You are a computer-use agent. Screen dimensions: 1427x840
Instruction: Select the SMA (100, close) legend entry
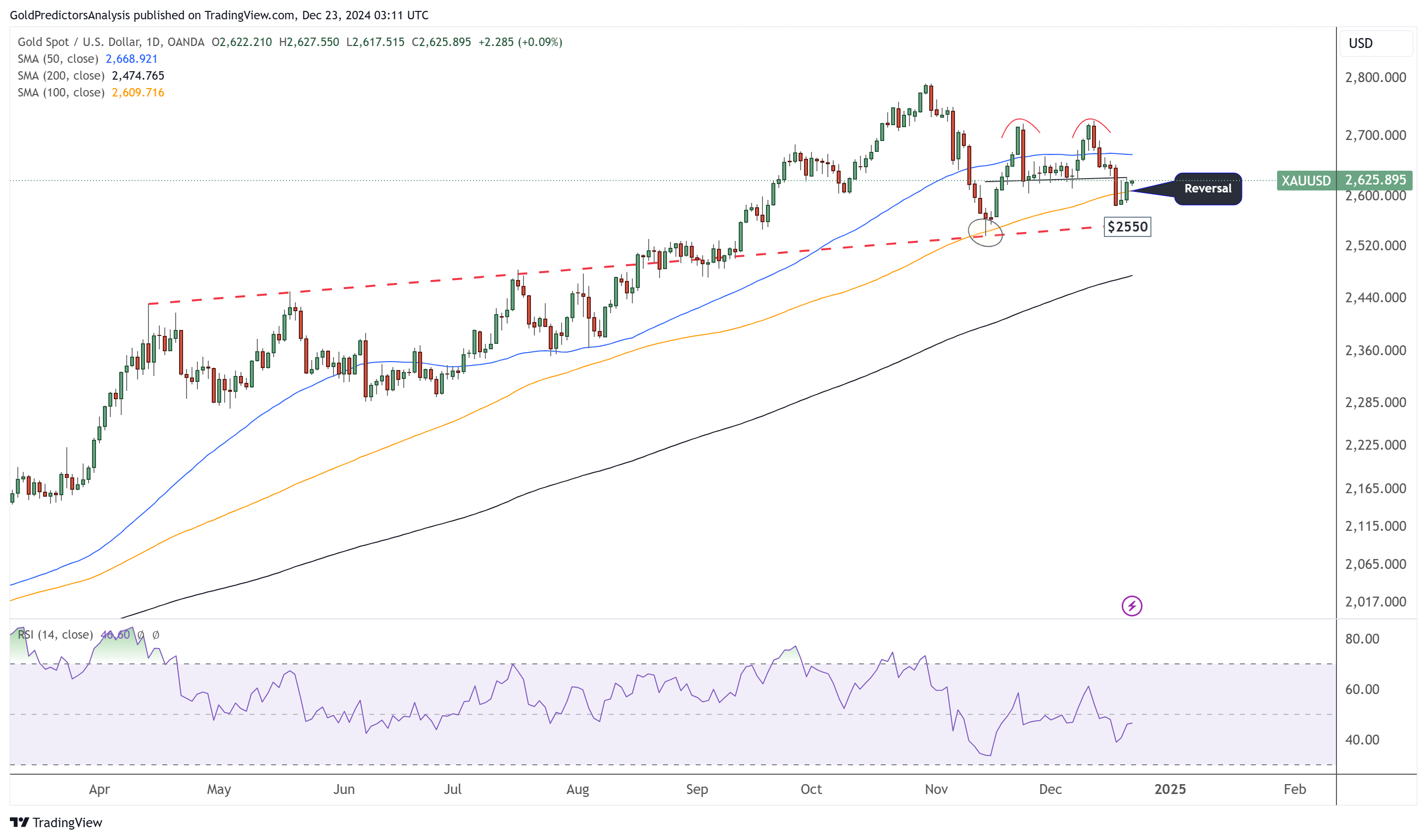(x=60, y=93)
